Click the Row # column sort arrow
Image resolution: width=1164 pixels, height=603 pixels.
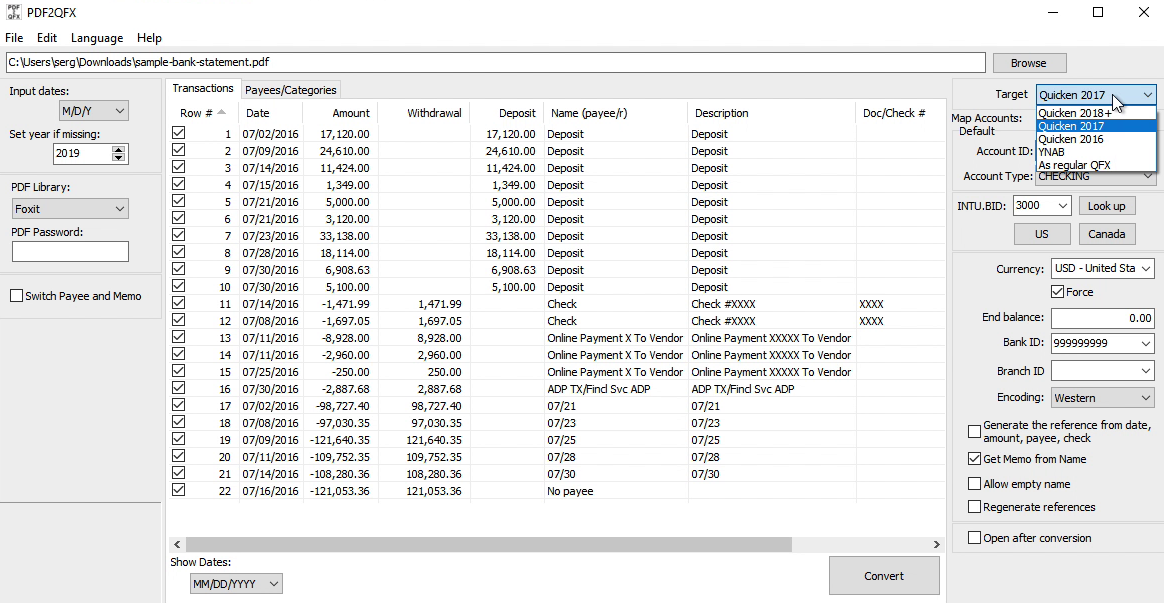pos(221,112)
